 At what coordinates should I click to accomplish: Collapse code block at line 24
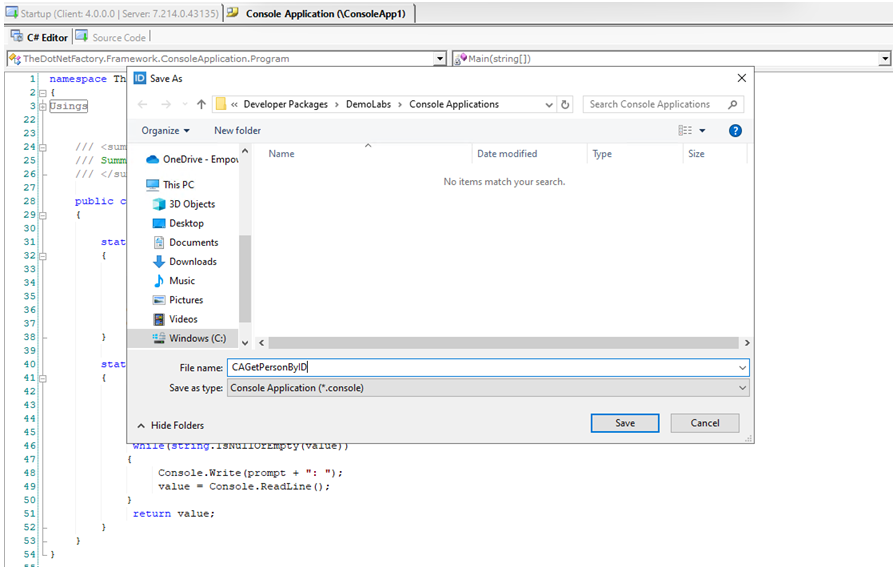click(x=43, y=147)
